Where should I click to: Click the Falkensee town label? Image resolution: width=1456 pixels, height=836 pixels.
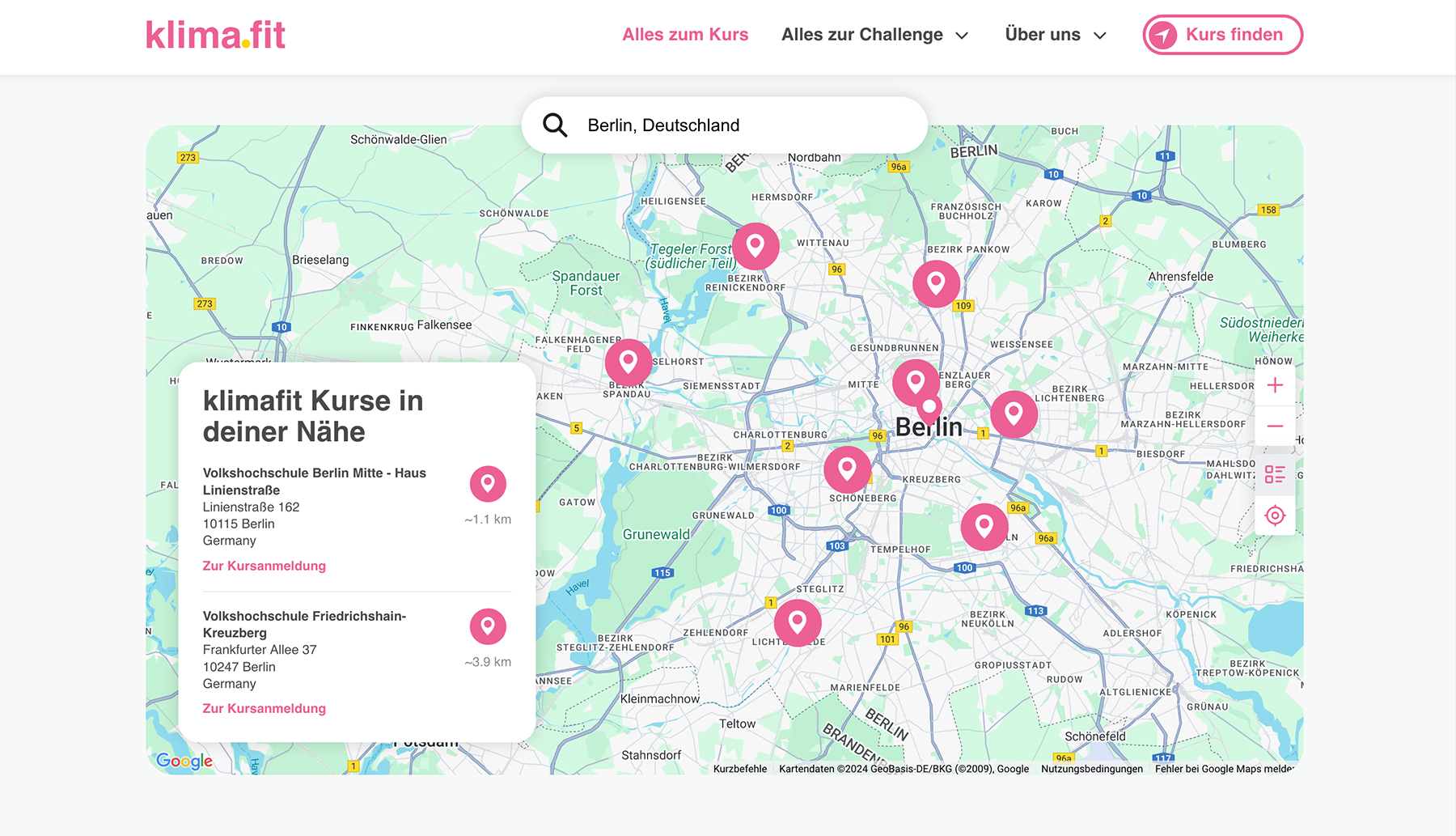tap(444, 325)
